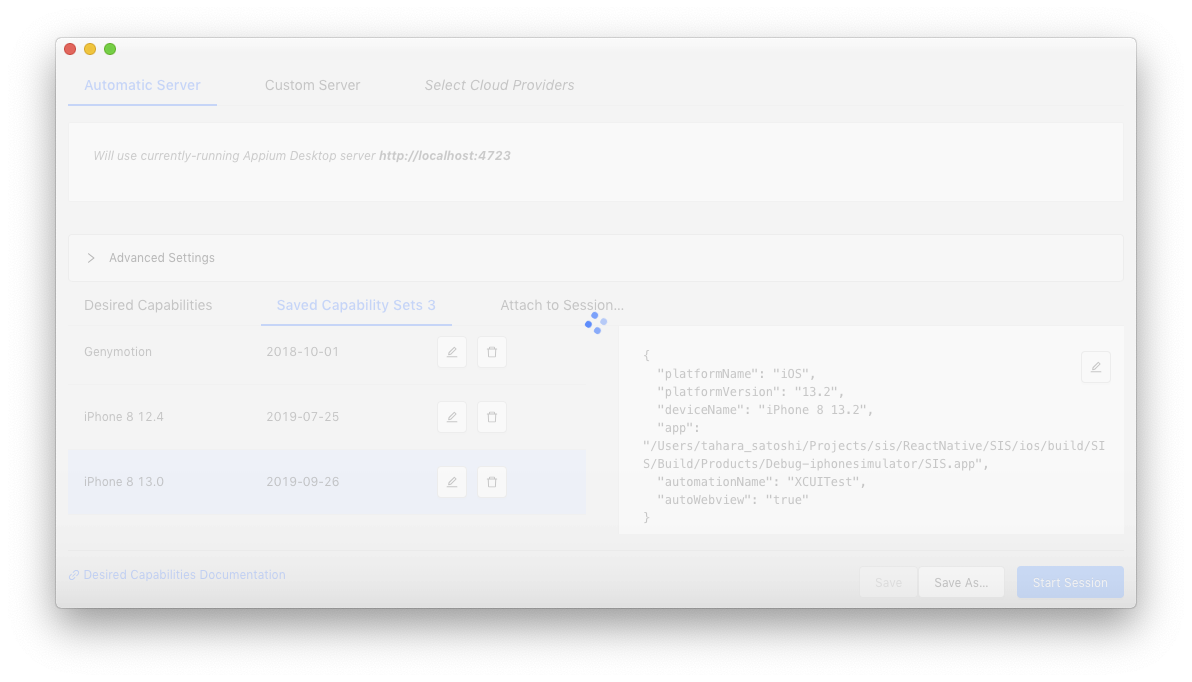The height and width of the screenshot is (682, 1192).
Task: Click the 2018-10-01 date cell
Action: click(x=303, y=352)
